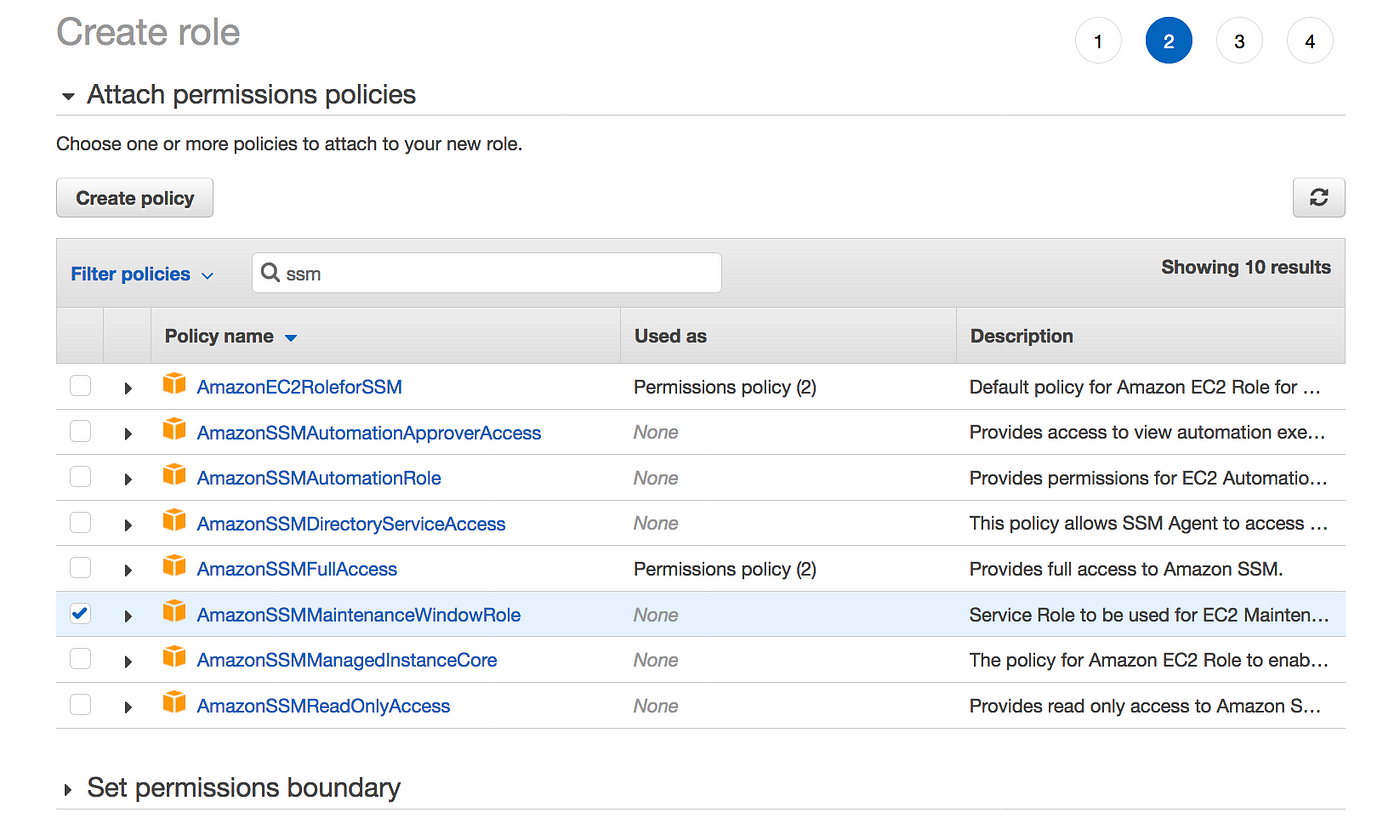Click the orange box icon for AmazonEC2RoleforSSM
This screenshot has width=1400, height=828.
[174, 385]
